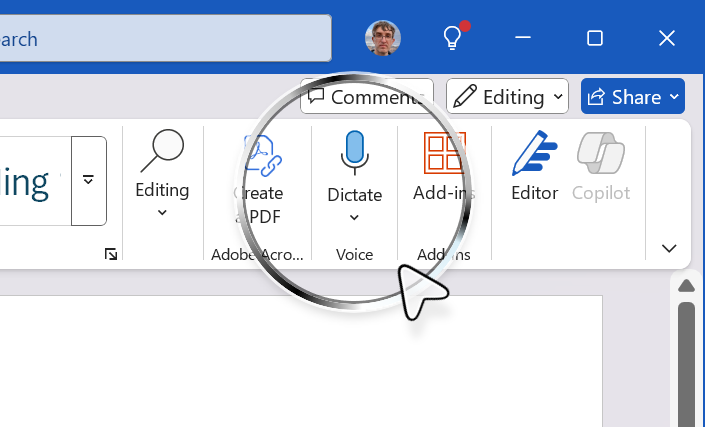Click the lightbulb icon in title bar
This screenshot has width=705, height=427.
point(453,38)
